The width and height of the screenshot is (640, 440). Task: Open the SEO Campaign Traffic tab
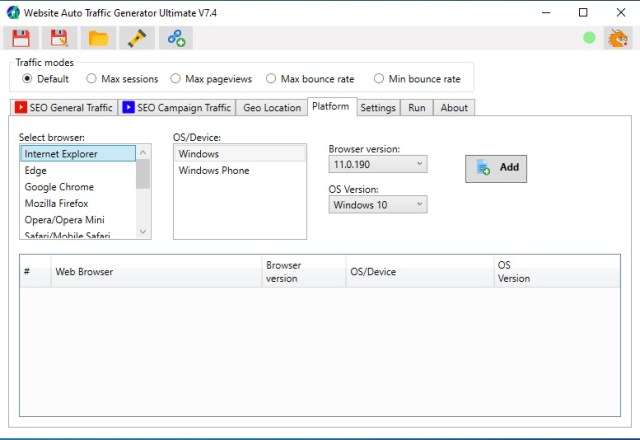coord(177,108)
